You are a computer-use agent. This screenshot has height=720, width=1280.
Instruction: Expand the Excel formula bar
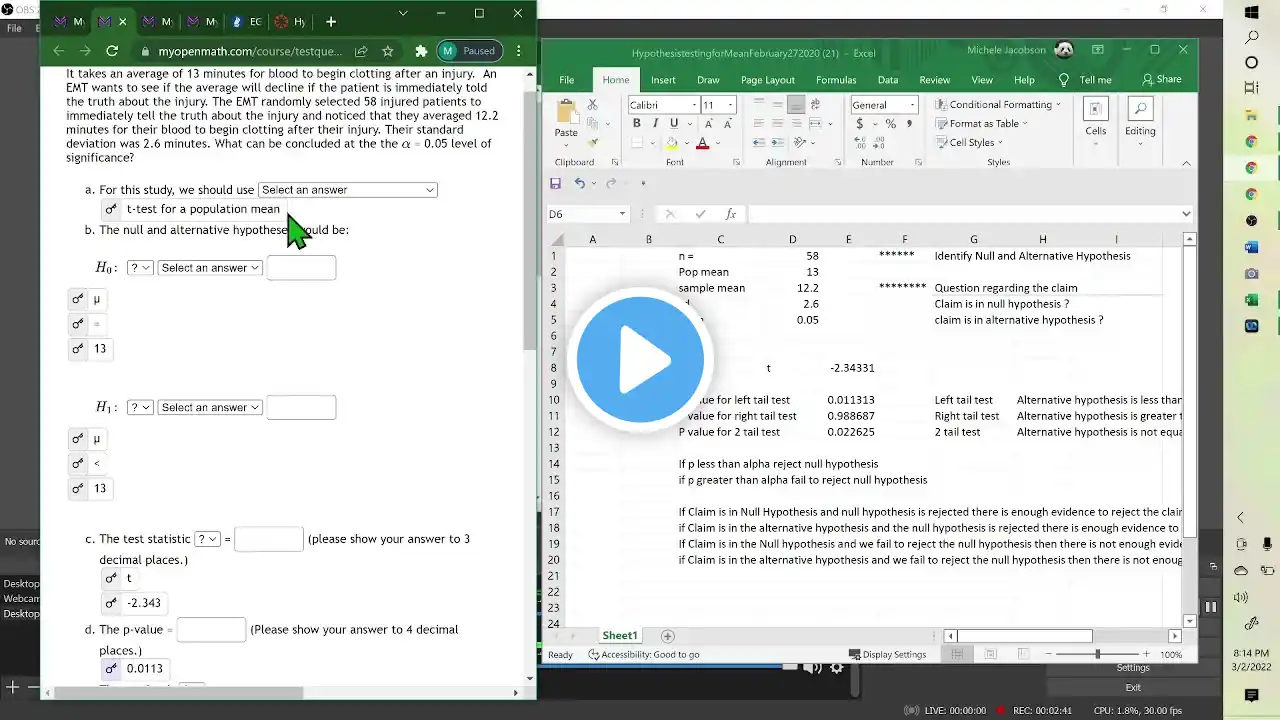coord(1187,214)
